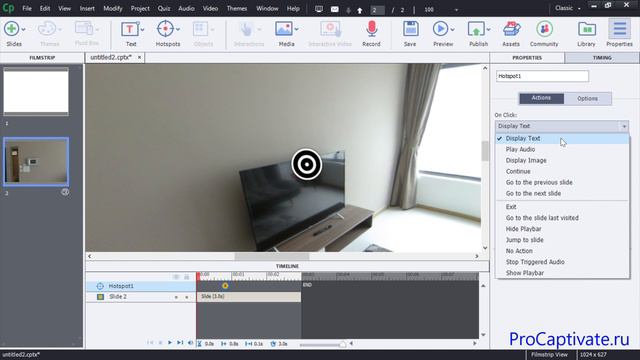This screenshot has height=360, width=640.
Task: Open the File menu
Action: coord(27,8)
